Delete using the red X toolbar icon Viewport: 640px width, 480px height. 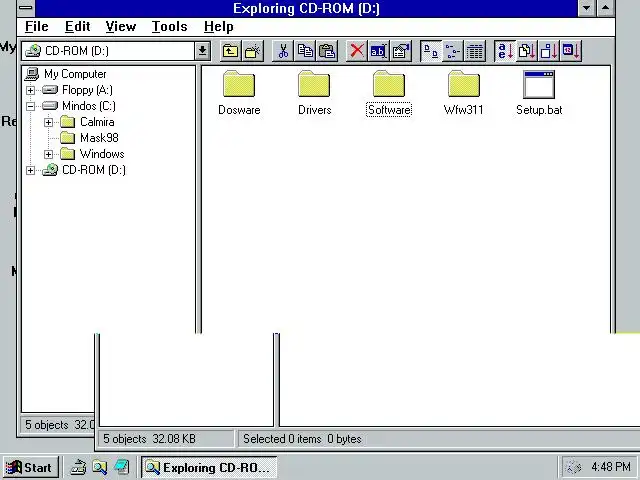[x=357, y=51]
